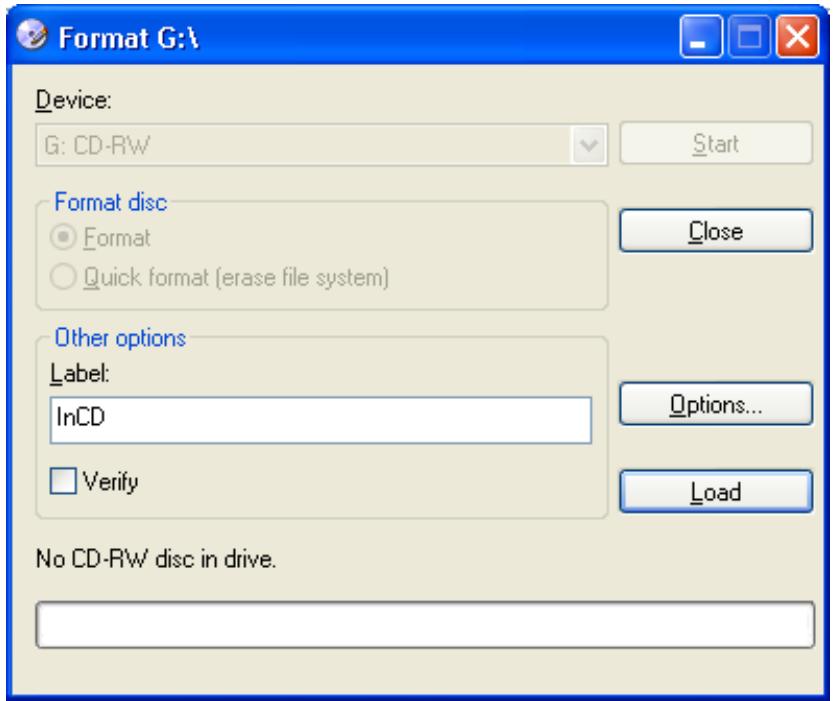This screenshot has width=835, height=701.
Task: Click the 'Format G:\' title text
Action: 128,38
